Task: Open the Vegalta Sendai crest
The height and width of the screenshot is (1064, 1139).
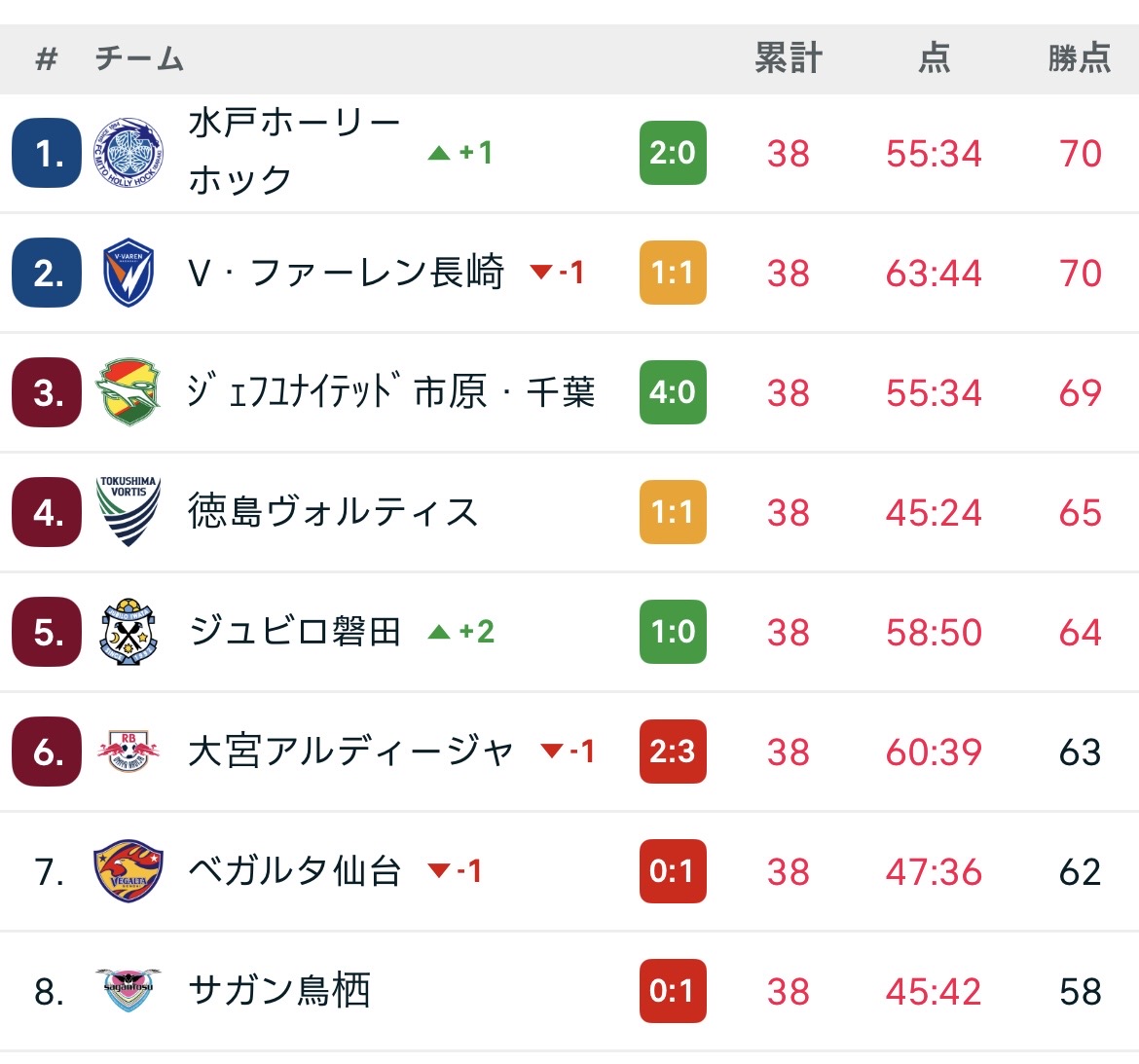Action: click(x=129, y=871)
